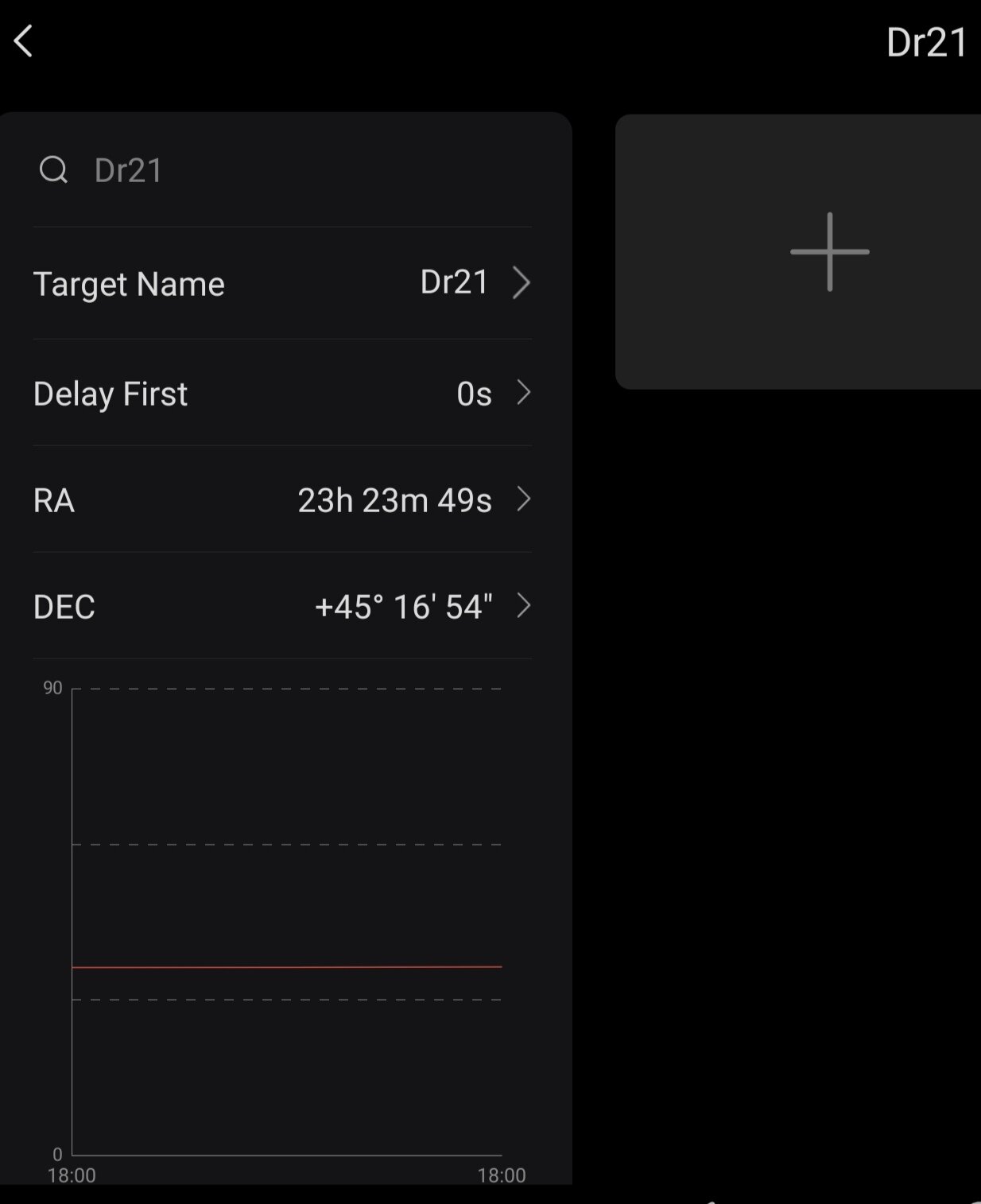This screenshot has height=1204, width=981.
Task: Click the search magnifier icon
Action: [53, 169]
